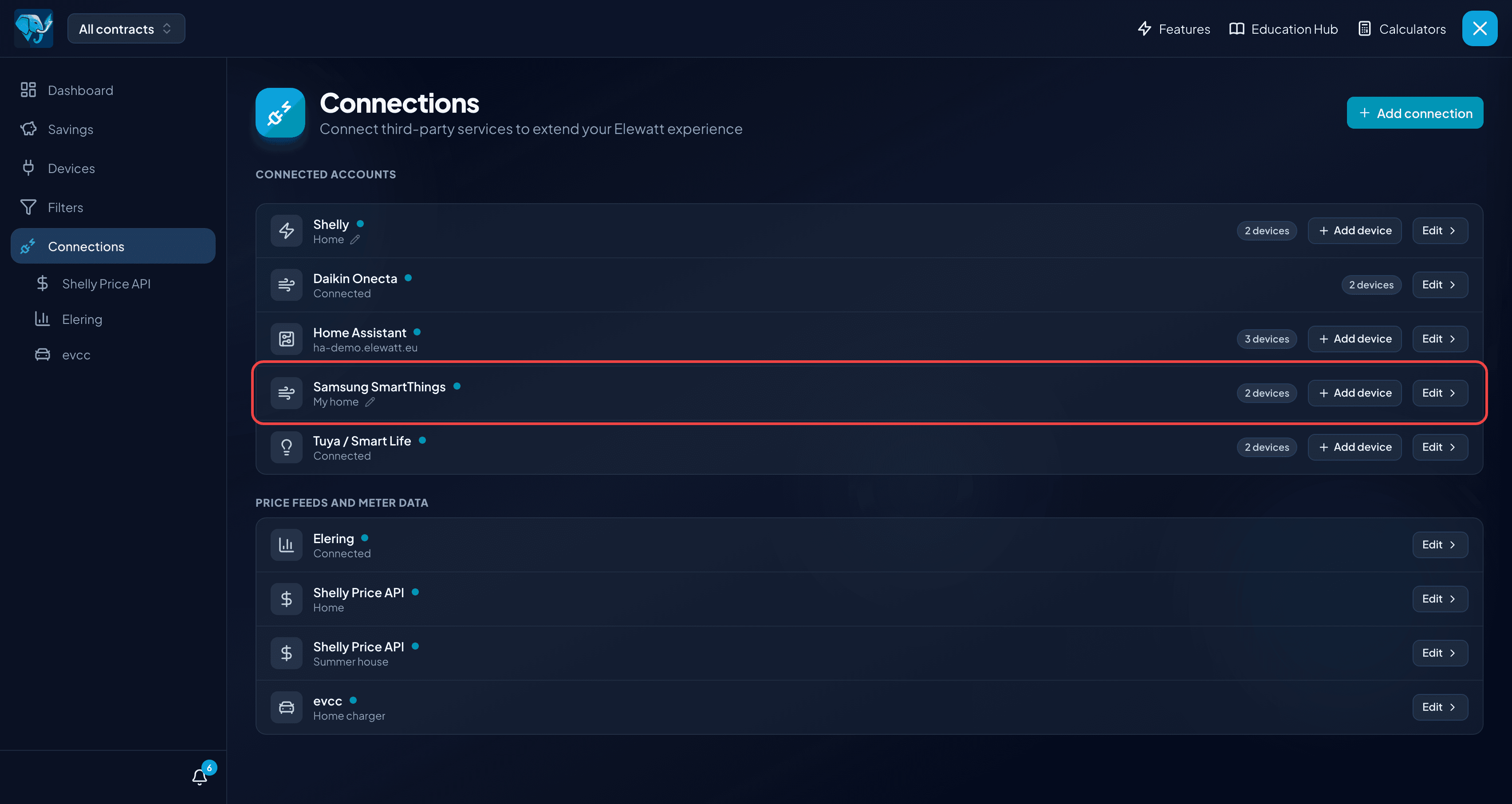Screen dimensions: 1512x804
Task: Open the All contracts dropdown
Action: (126, 29)
